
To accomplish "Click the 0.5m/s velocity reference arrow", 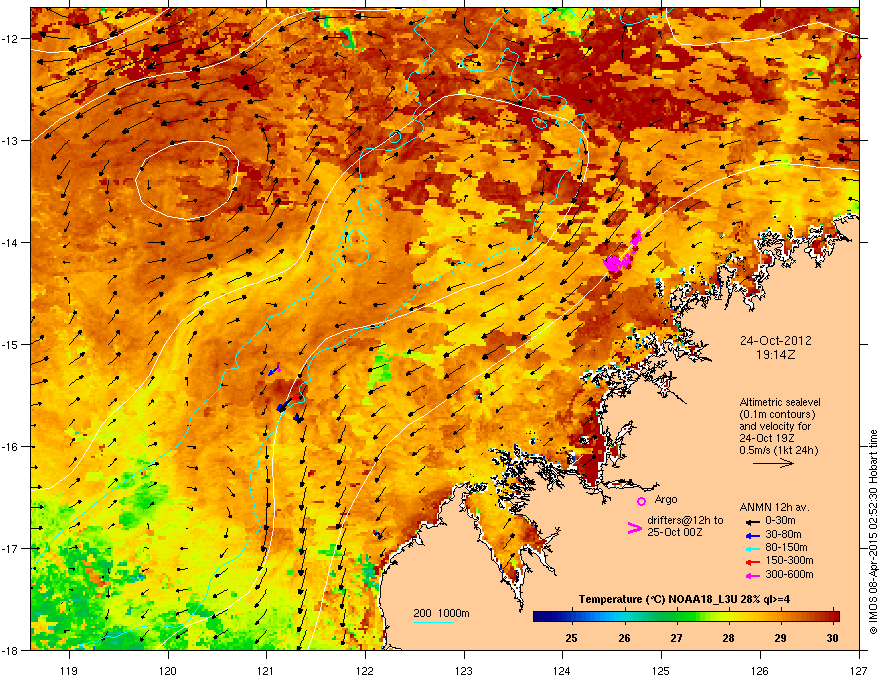I will click(x=773, y=463).
